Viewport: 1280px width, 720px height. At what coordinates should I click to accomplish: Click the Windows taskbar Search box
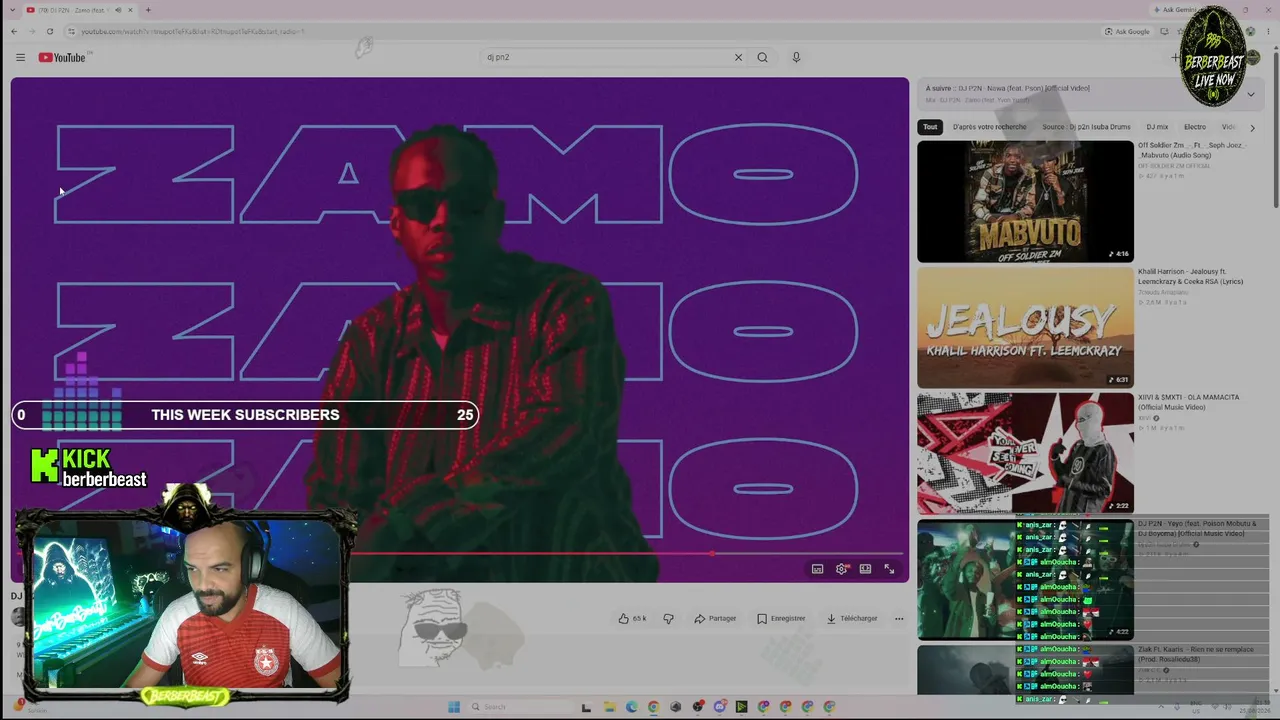(x=520, y=707)
